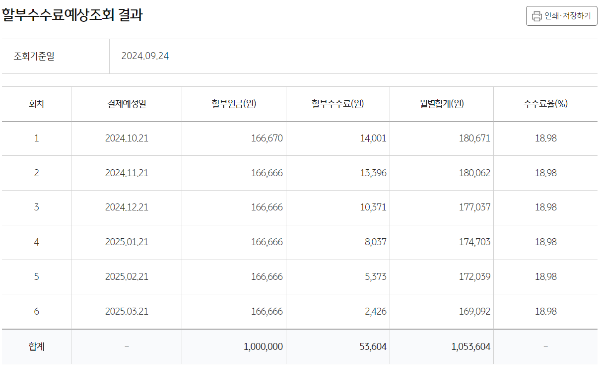Click monthly total 180,671
This screenshot has width=600, height=365.
coord(475,138)
